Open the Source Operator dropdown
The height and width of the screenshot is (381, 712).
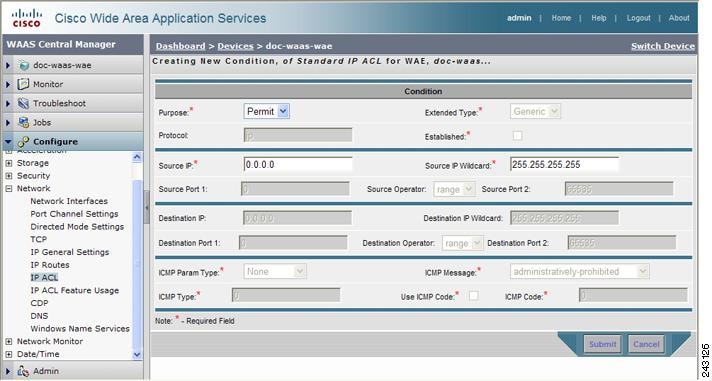(x=455, y=190)
